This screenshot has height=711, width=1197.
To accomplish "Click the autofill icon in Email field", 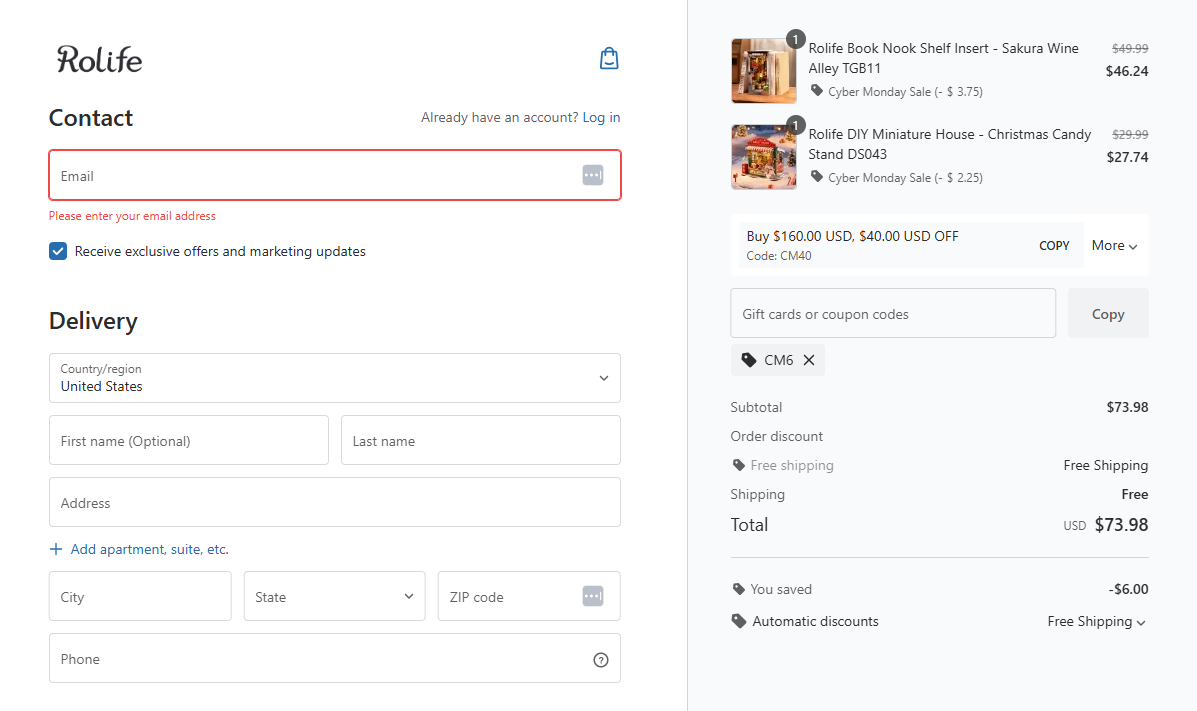I will point(593,175).
